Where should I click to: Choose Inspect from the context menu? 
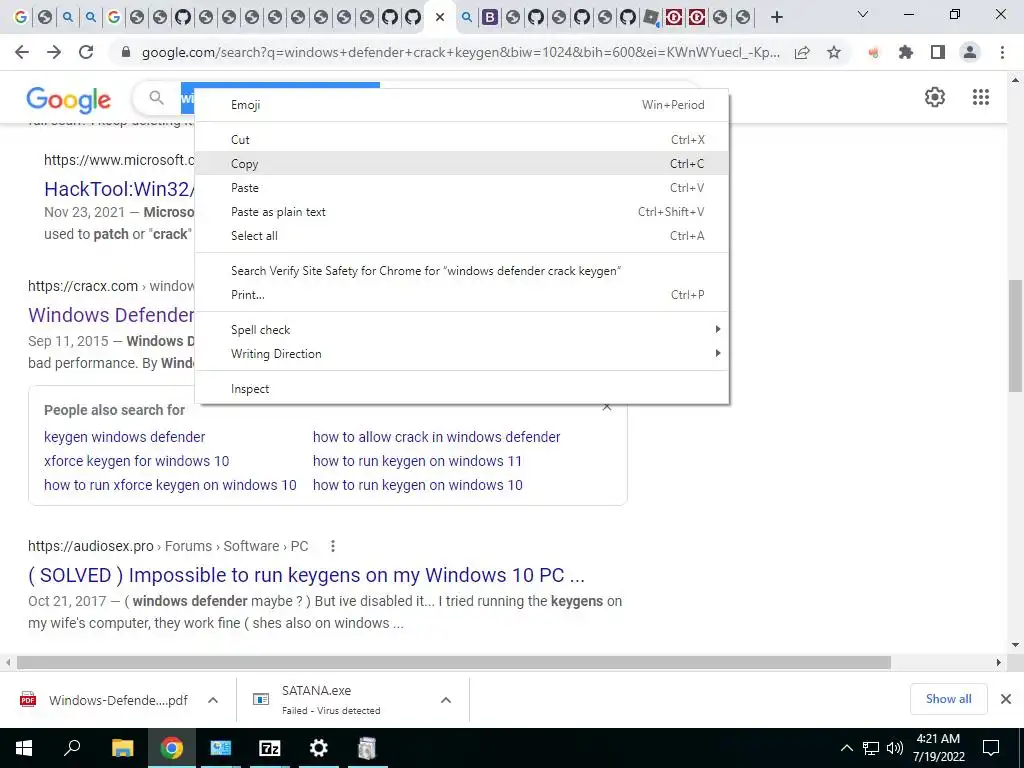[x=462, y=389]
